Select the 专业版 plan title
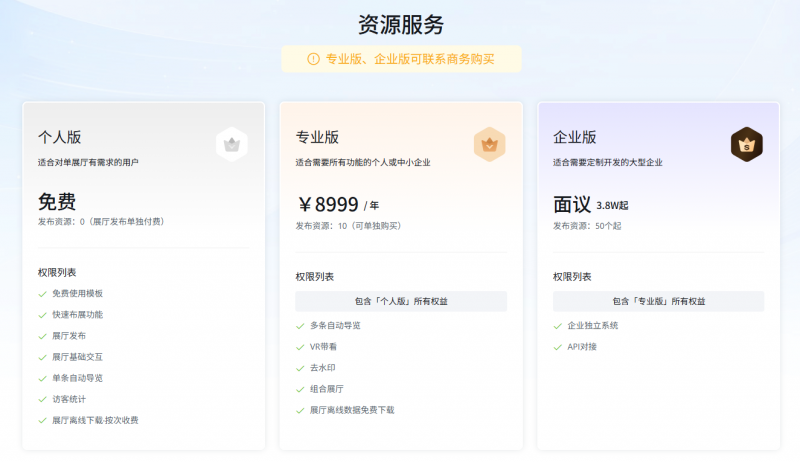 pyautogui.click(x=317, y=137)
